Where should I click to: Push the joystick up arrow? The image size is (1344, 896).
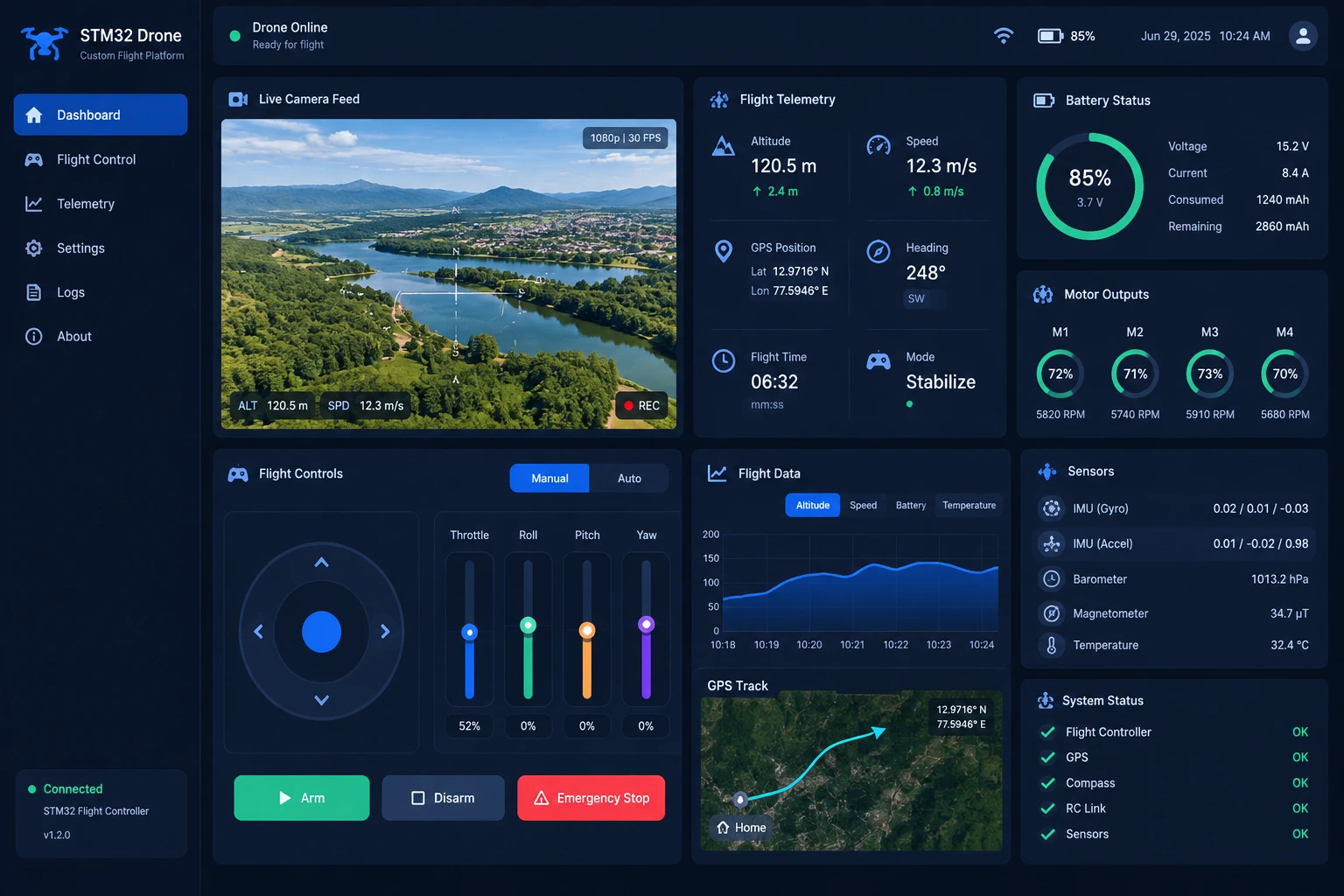click(321, 563)
